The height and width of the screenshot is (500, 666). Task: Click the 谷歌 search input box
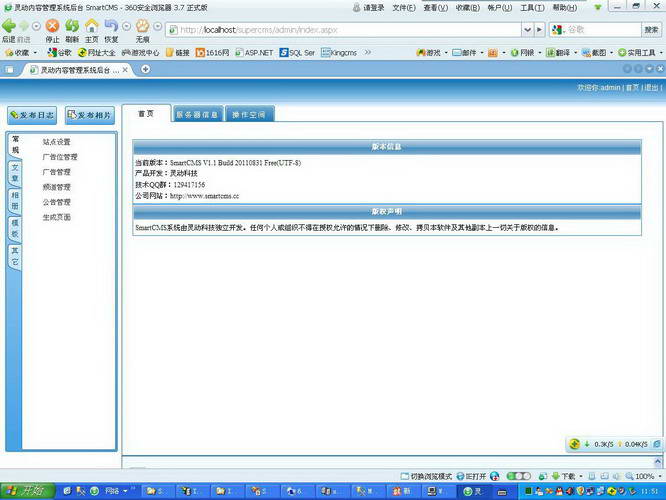pos(603,30)
